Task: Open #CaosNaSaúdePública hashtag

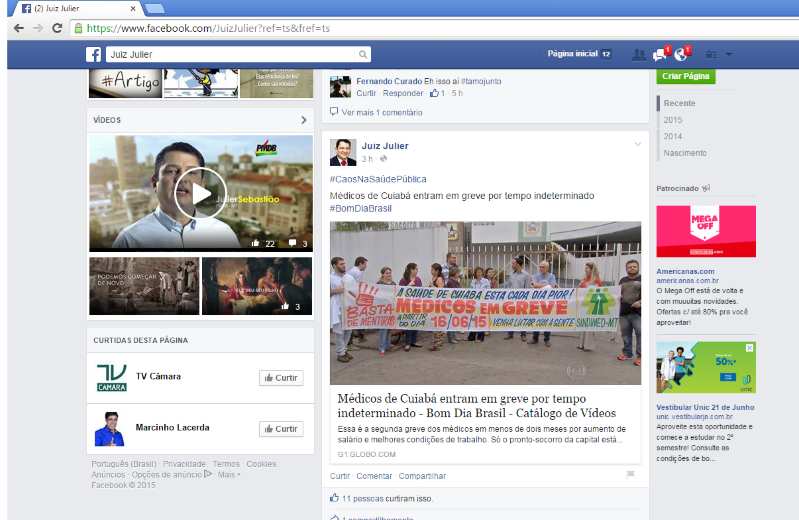Action: tap(378, 179)
